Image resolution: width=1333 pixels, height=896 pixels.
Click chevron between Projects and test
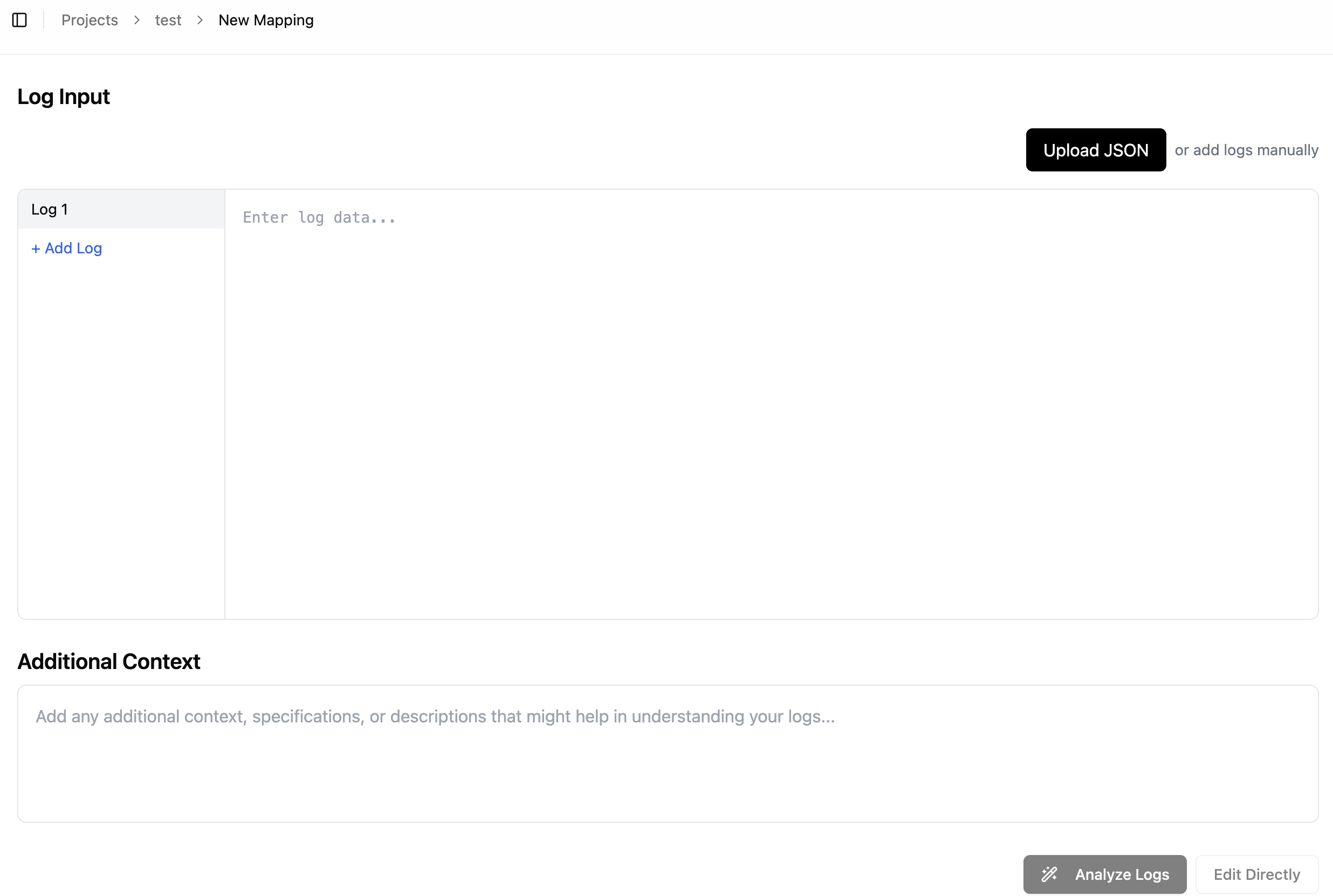pyautogui.click(x=136, y=20)
